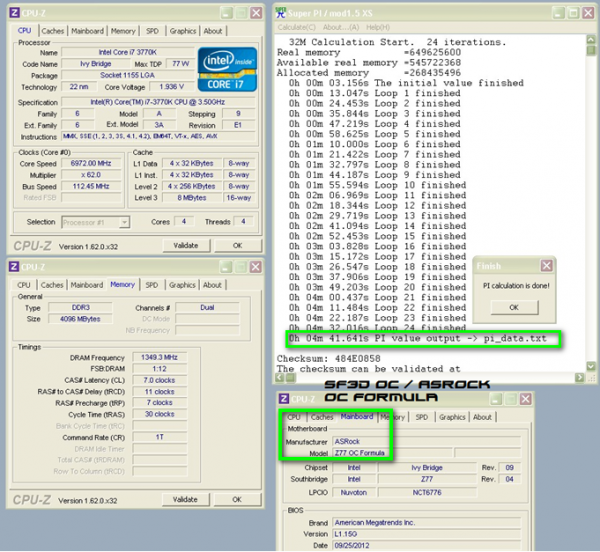Switch to Graphics tab in top CPU-Z window
The height and width of the screenshot is (552, 600).
(183, 31)
